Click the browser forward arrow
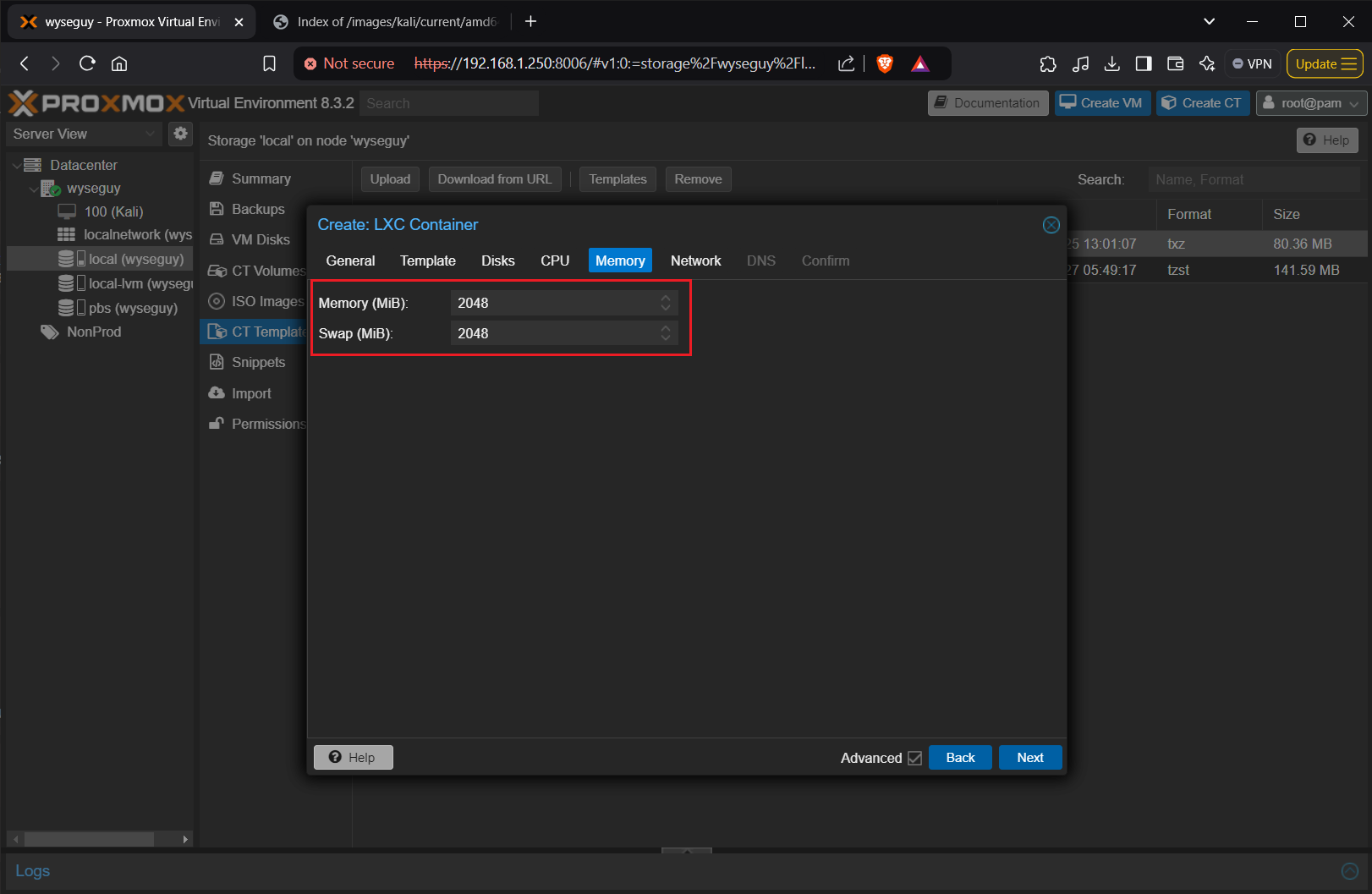1372x894 pixels. pyautogui.click(x=55, y=63)
